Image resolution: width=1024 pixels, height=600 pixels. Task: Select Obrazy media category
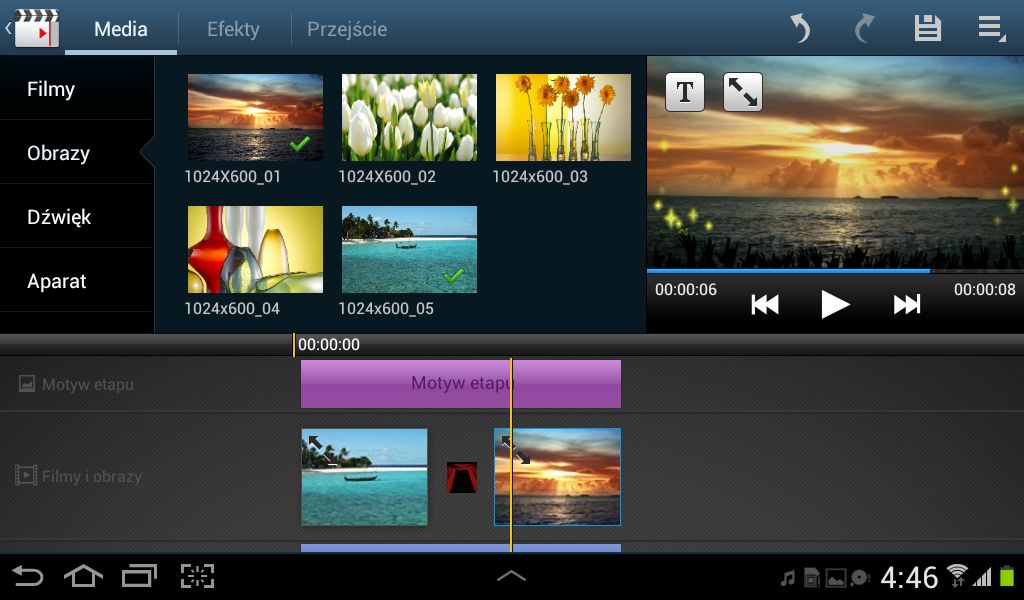pos(77,153)
